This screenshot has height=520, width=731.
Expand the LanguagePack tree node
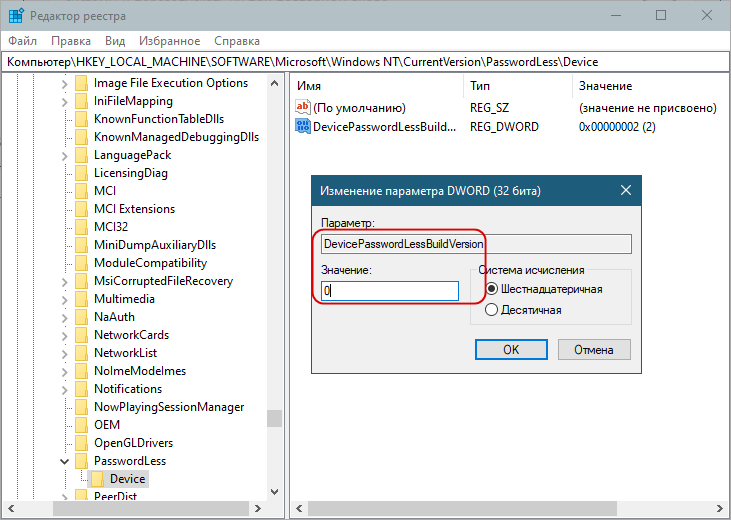click(65, 155)
